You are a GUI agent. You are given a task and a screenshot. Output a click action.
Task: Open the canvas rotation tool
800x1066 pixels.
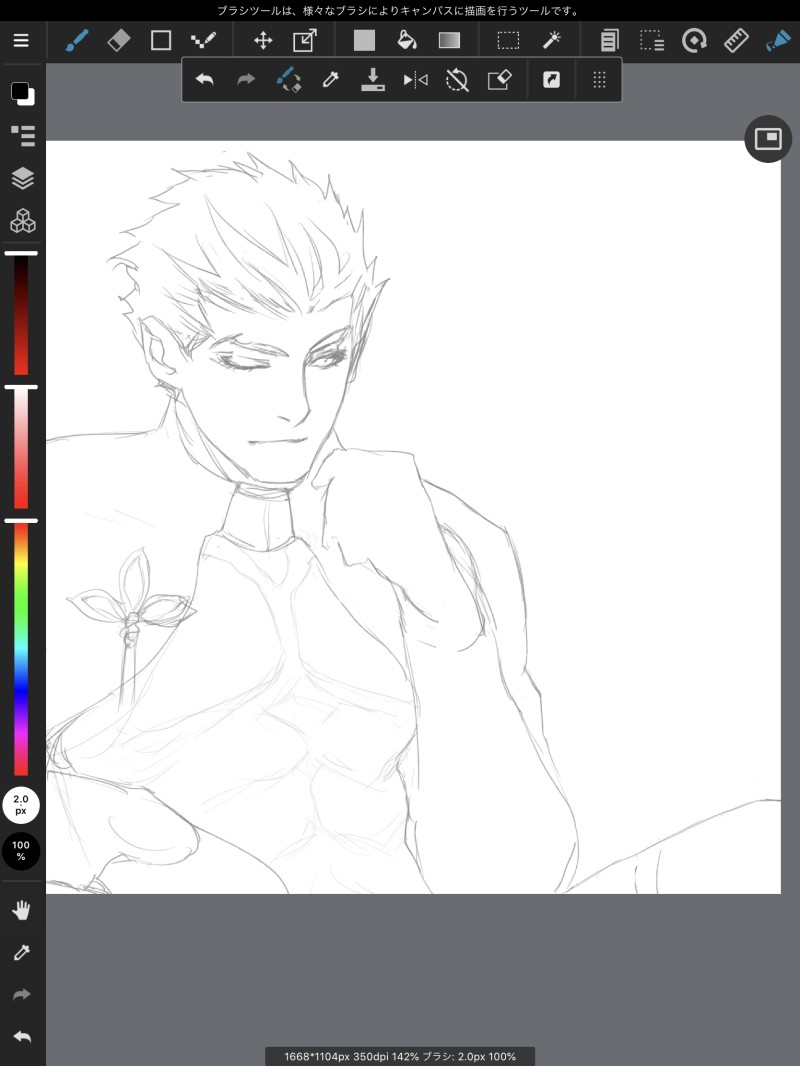pos(694,41)
